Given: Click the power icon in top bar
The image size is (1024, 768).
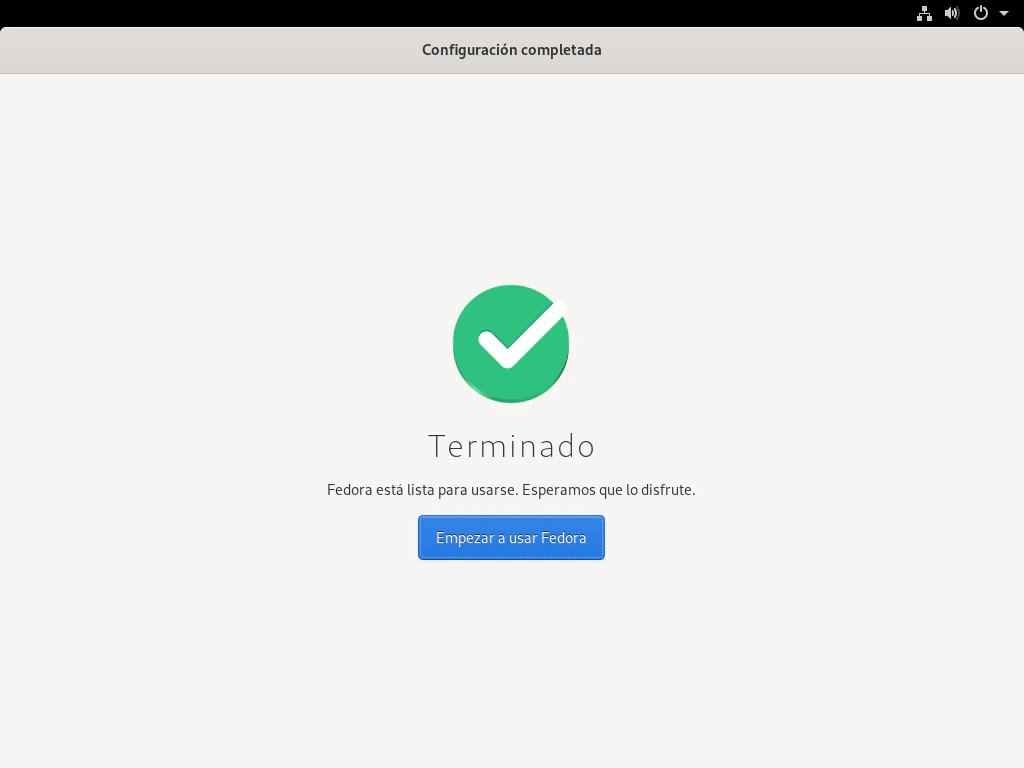Looking at the screenshot, I should 981,13.
